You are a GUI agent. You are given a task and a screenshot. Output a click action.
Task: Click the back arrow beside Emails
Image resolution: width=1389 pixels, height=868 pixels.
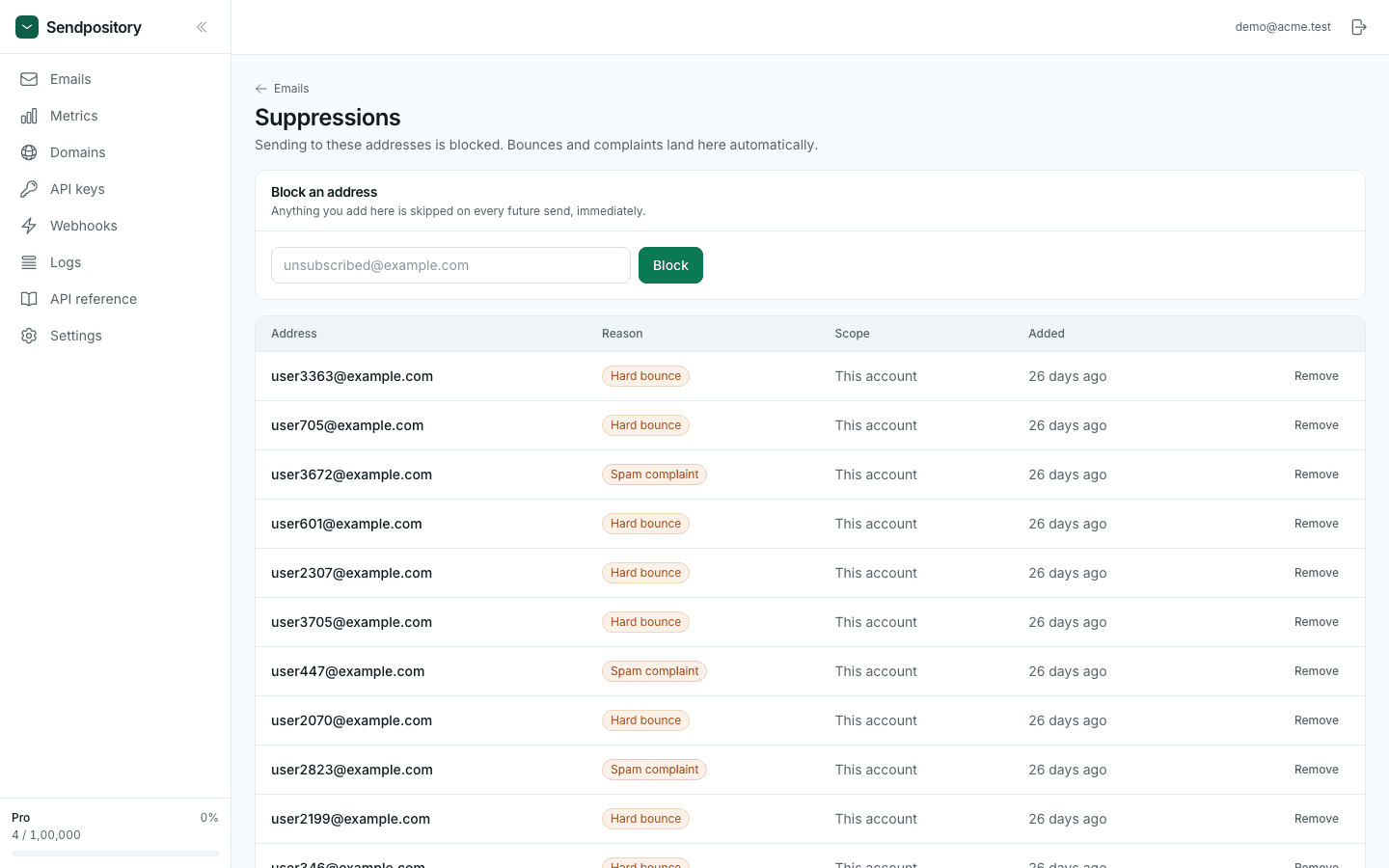(x=261, y=89)
